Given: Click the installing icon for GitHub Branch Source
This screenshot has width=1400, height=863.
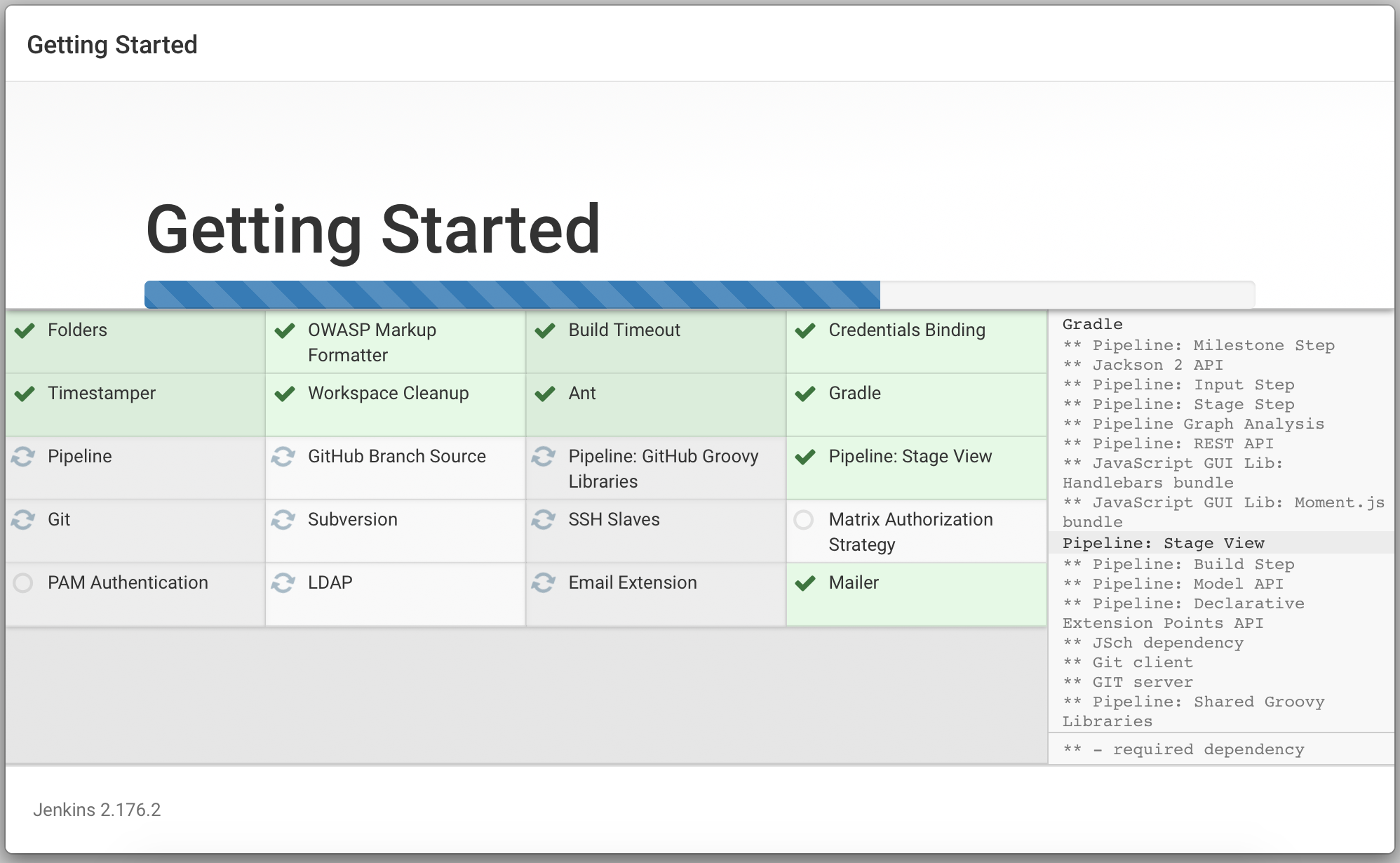Looking at the screenshot, I should click(283, 457).
